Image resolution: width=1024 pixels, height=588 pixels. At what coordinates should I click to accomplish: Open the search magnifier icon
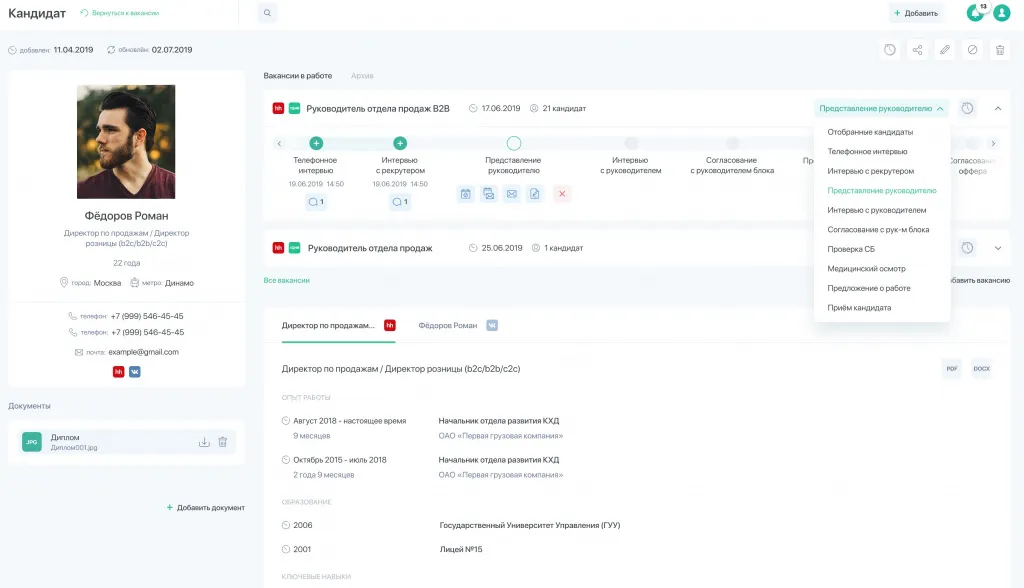pos(267,13)
